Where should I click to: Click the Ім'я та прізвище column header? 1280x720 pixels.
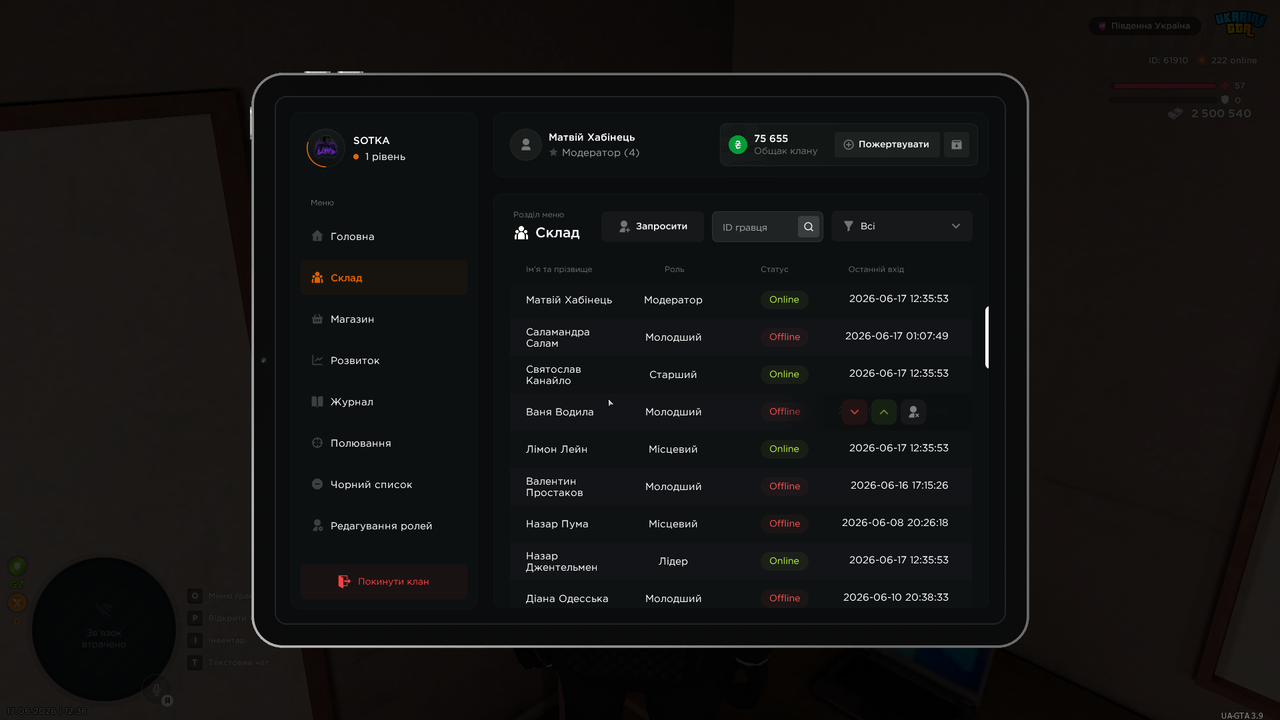click(x=559, y=269)
